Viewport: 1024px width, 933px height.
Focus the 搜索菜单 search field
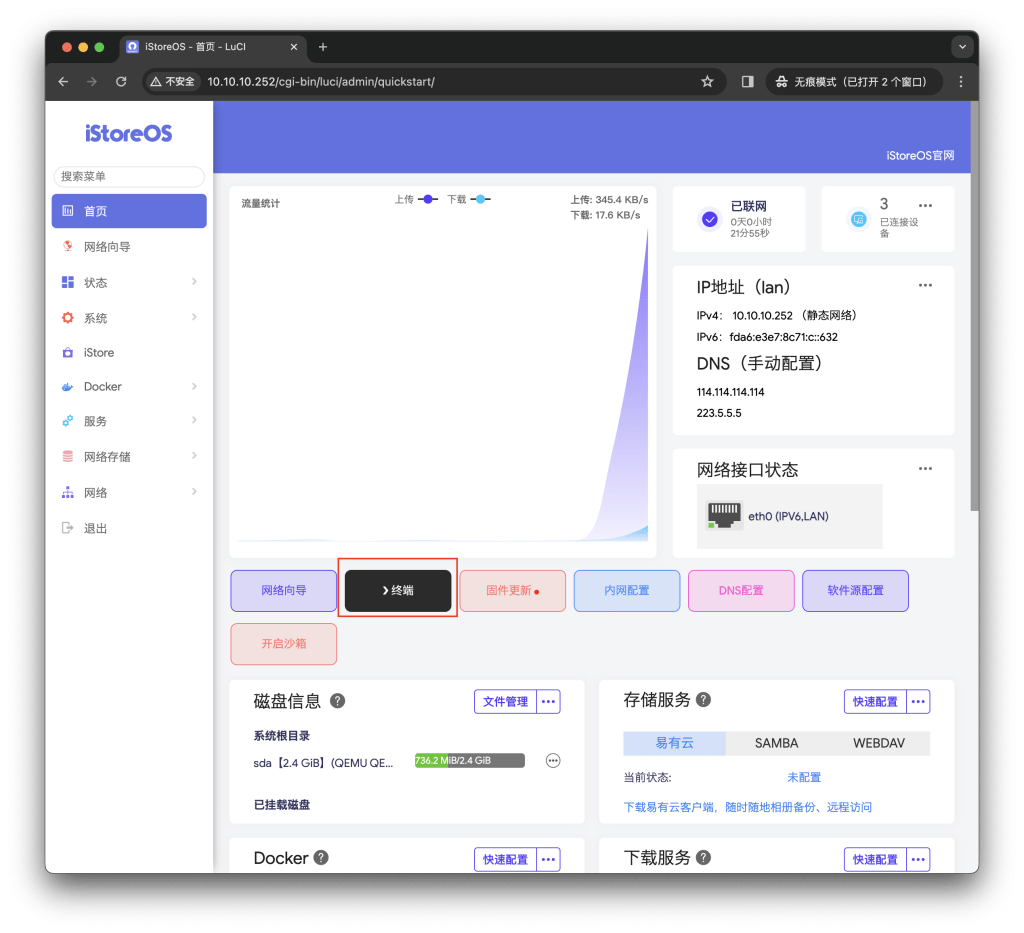[129, 176]
